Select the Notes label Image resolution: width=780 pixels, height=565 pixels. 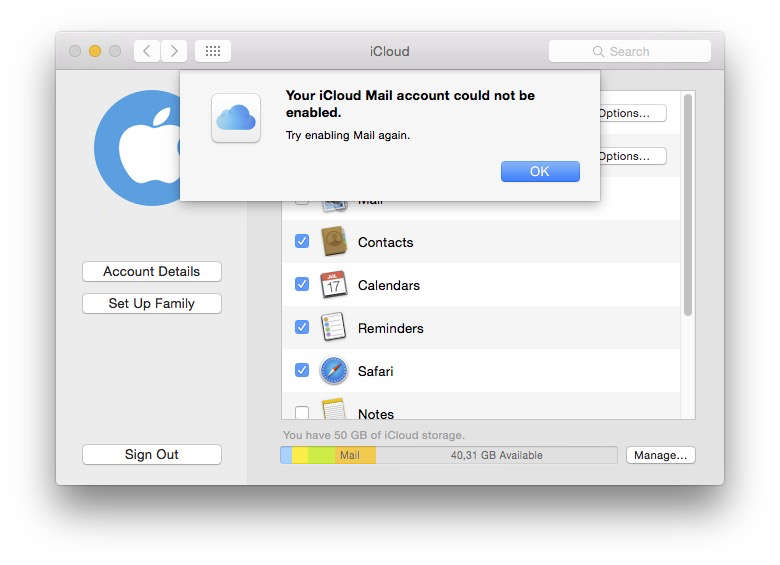376,414
